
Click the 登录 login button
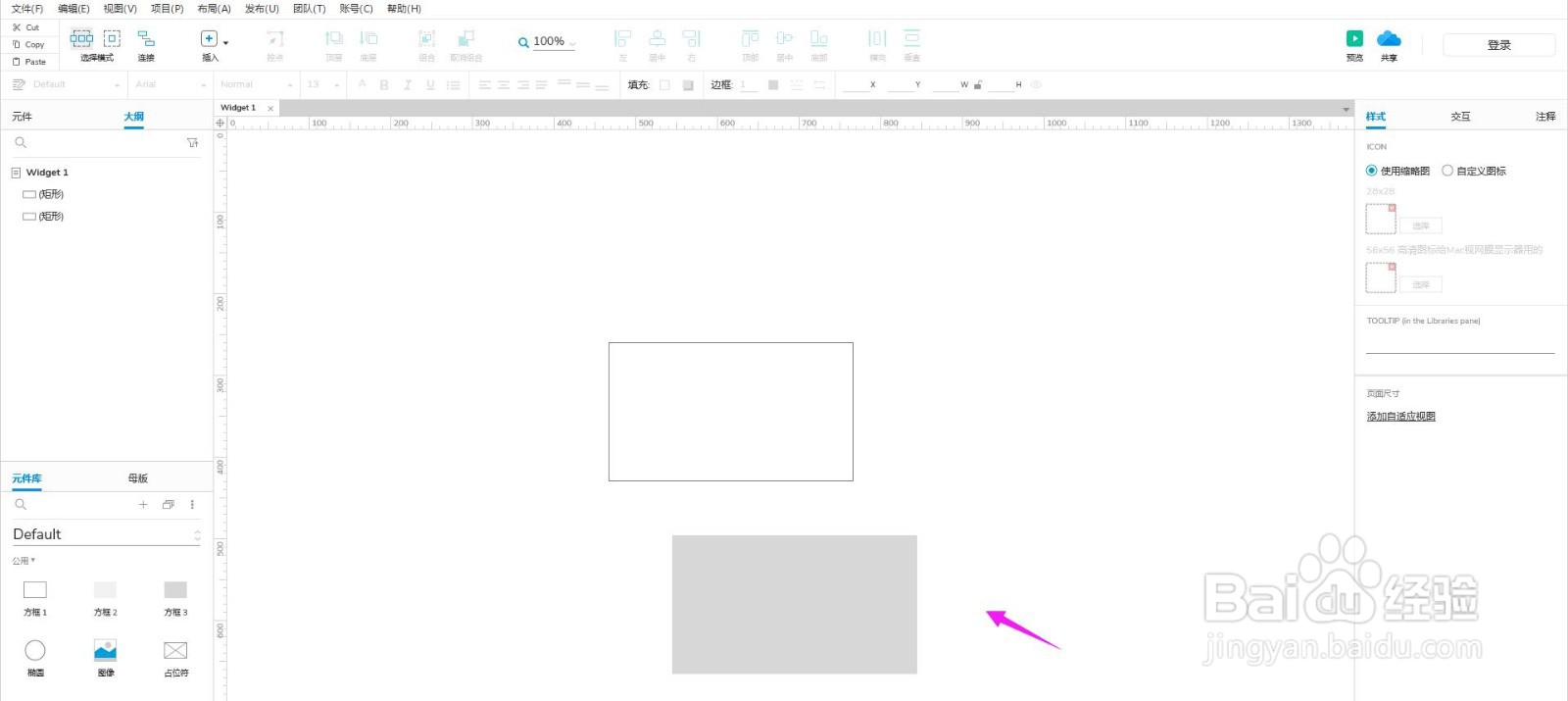click(1499, 45)
